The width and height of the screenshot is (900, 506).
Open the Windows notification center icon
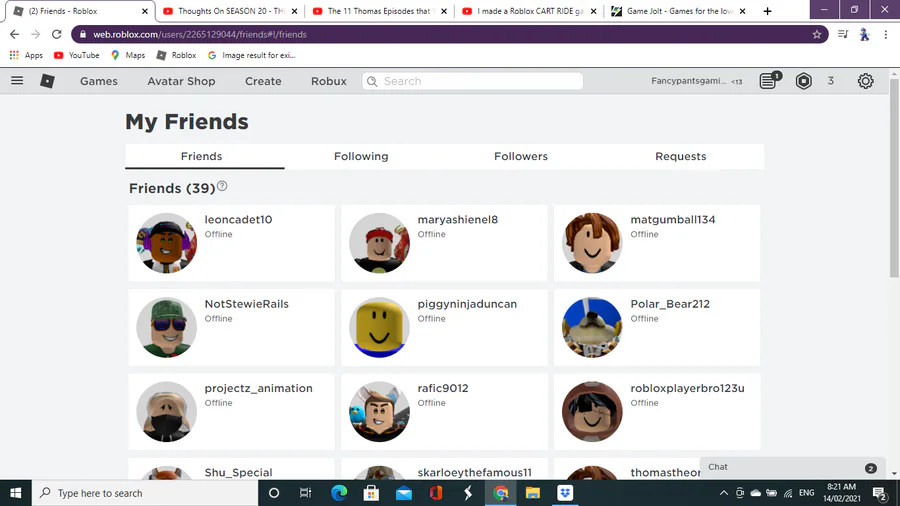880,493
